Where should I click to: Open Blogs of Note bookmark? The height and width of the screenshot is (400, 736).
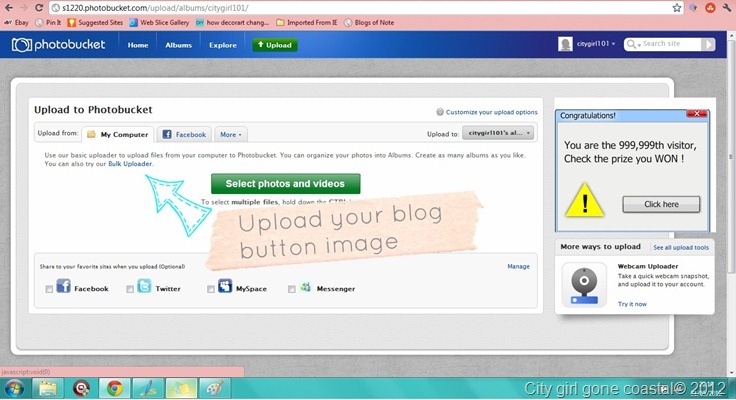pos(369,22)
